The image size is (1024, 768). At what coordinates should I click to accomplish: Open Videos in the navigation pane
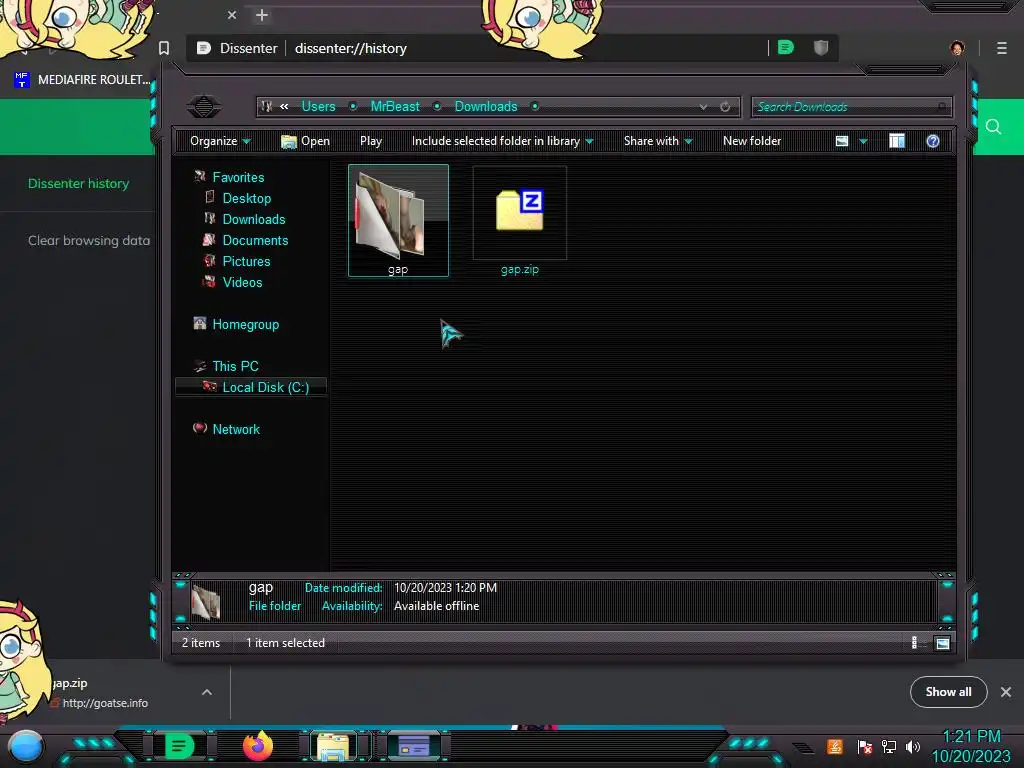coord(242,282)
